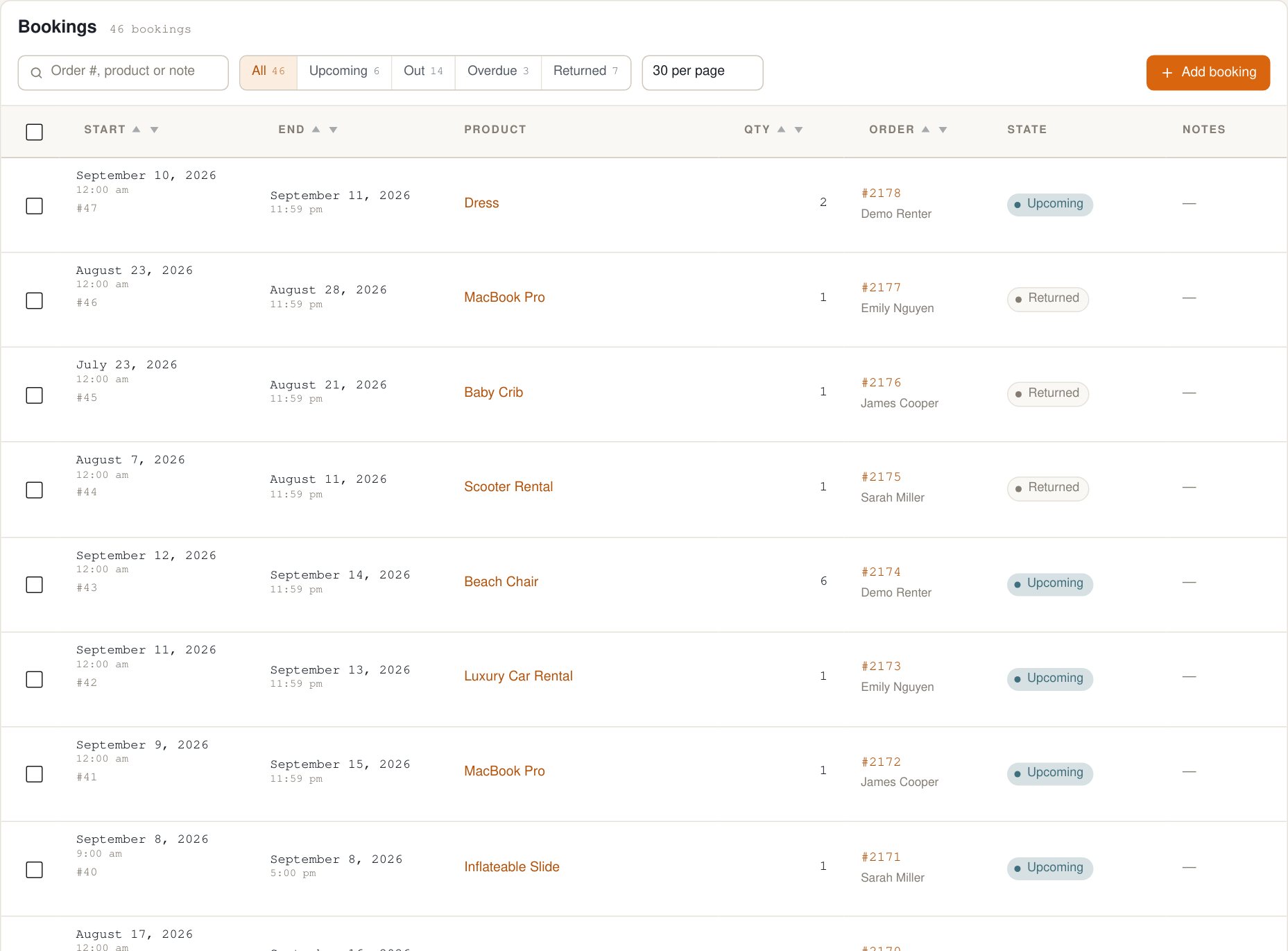Screen dimensions: 1288x951
Task: Click Upcoming badge for order #2173
Action: click(1049, 678)
